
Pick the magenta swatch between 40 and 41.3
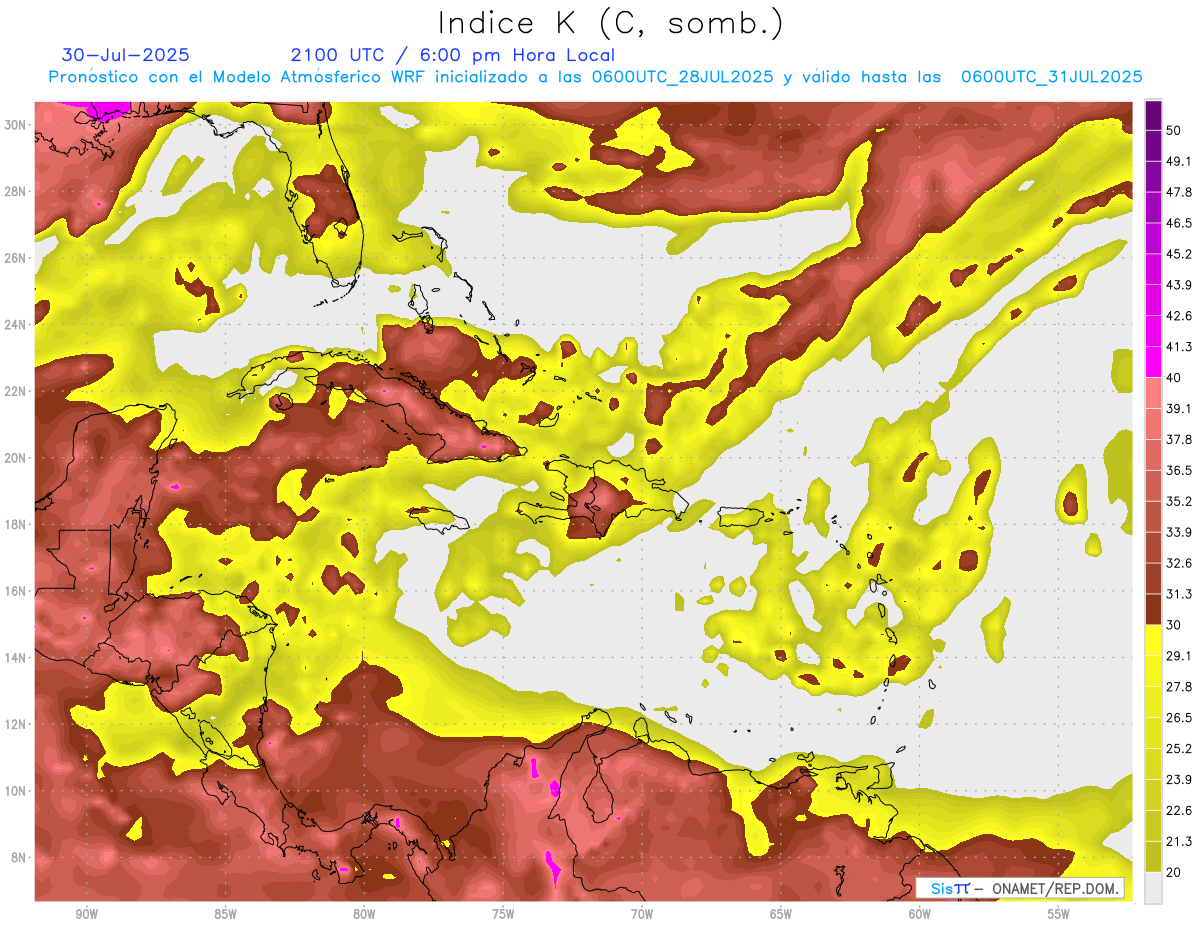click(1153, 362)
